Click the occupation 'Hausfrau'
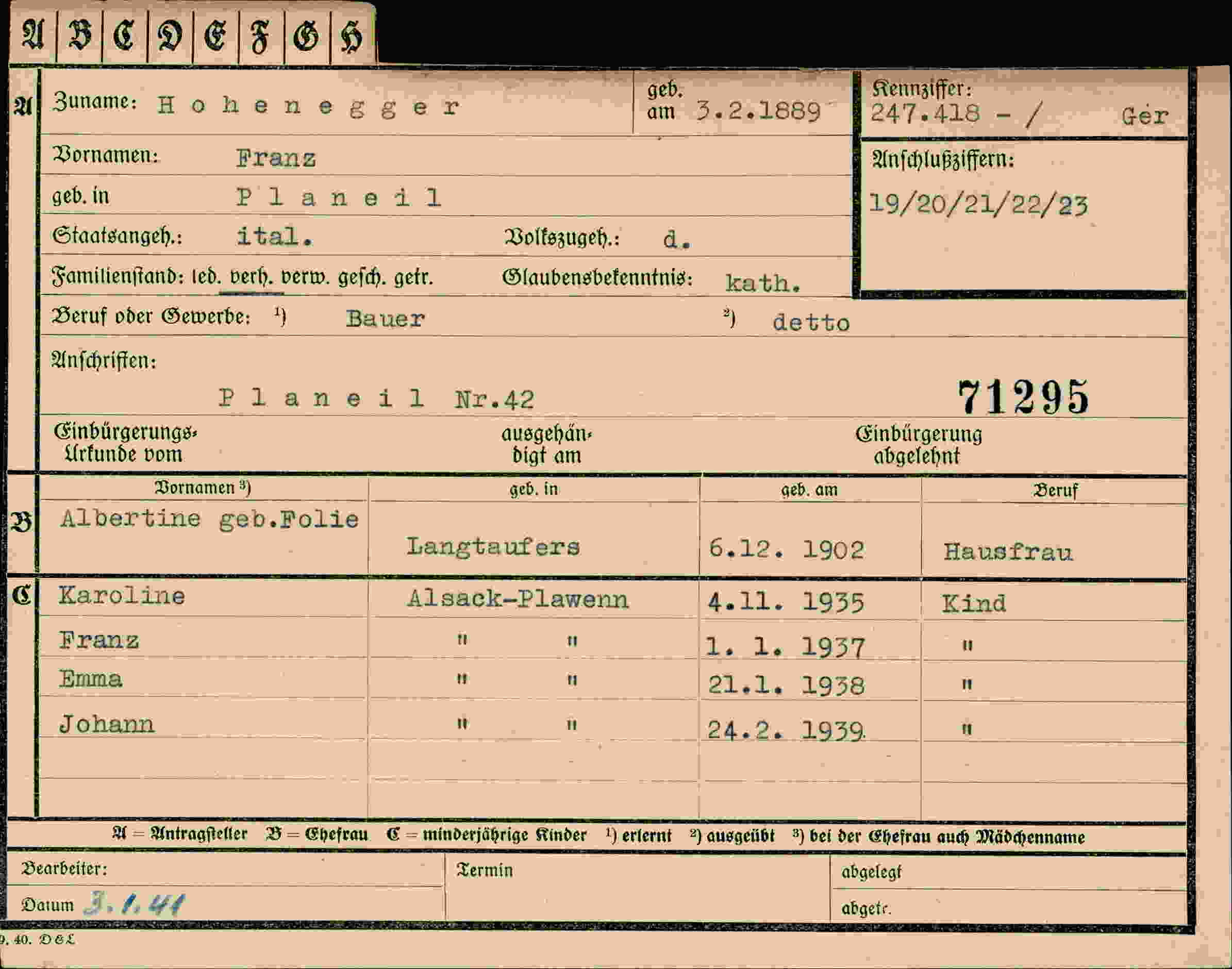The height and width of the screenshot is (969, 1232). pyautogui.click(x=1008, y=552)
